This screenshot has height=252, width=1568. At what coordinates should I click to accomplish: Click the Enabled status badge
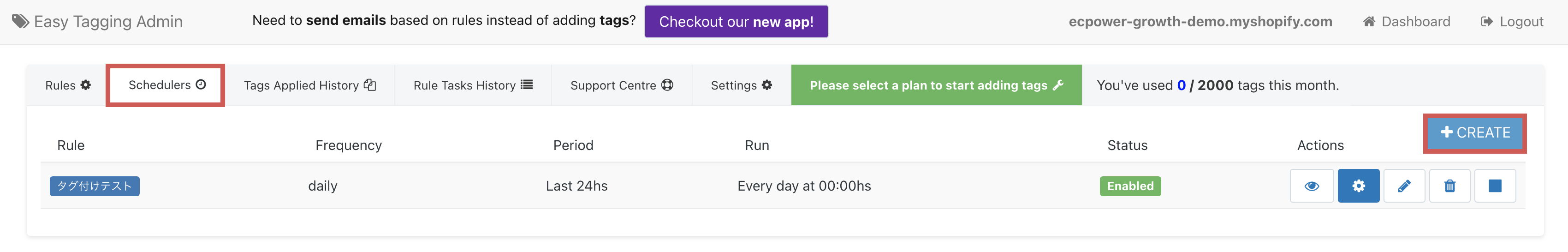point(1130,186)
